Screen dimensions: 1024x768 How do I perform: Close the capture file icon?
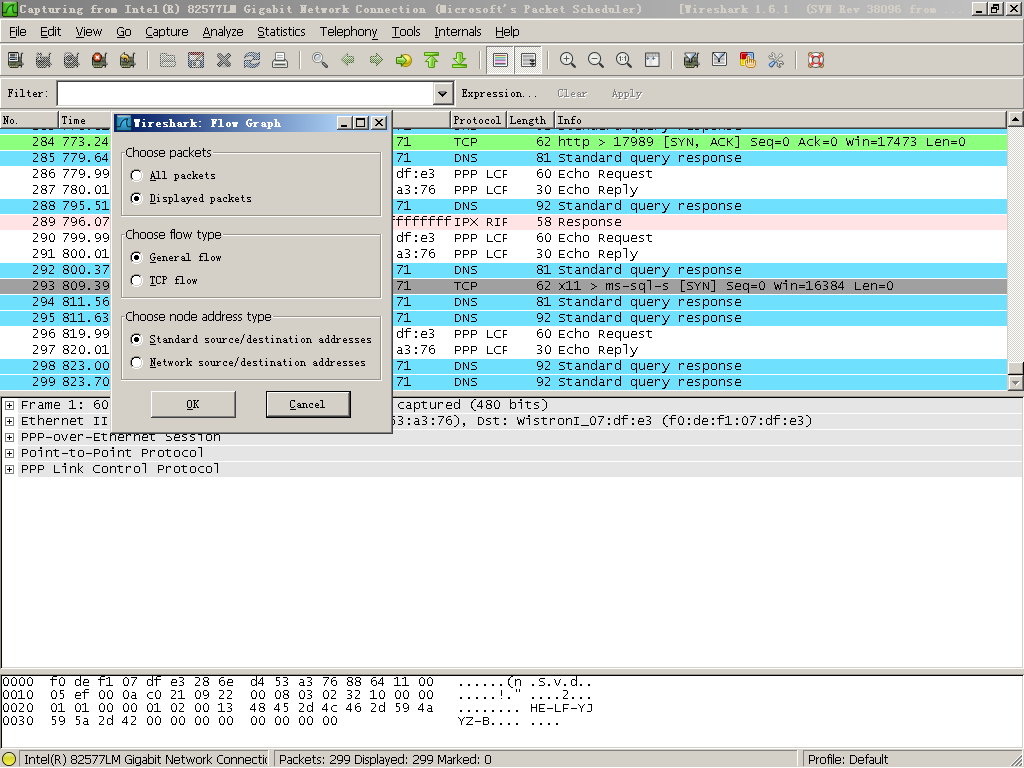(x=224, y=60)
